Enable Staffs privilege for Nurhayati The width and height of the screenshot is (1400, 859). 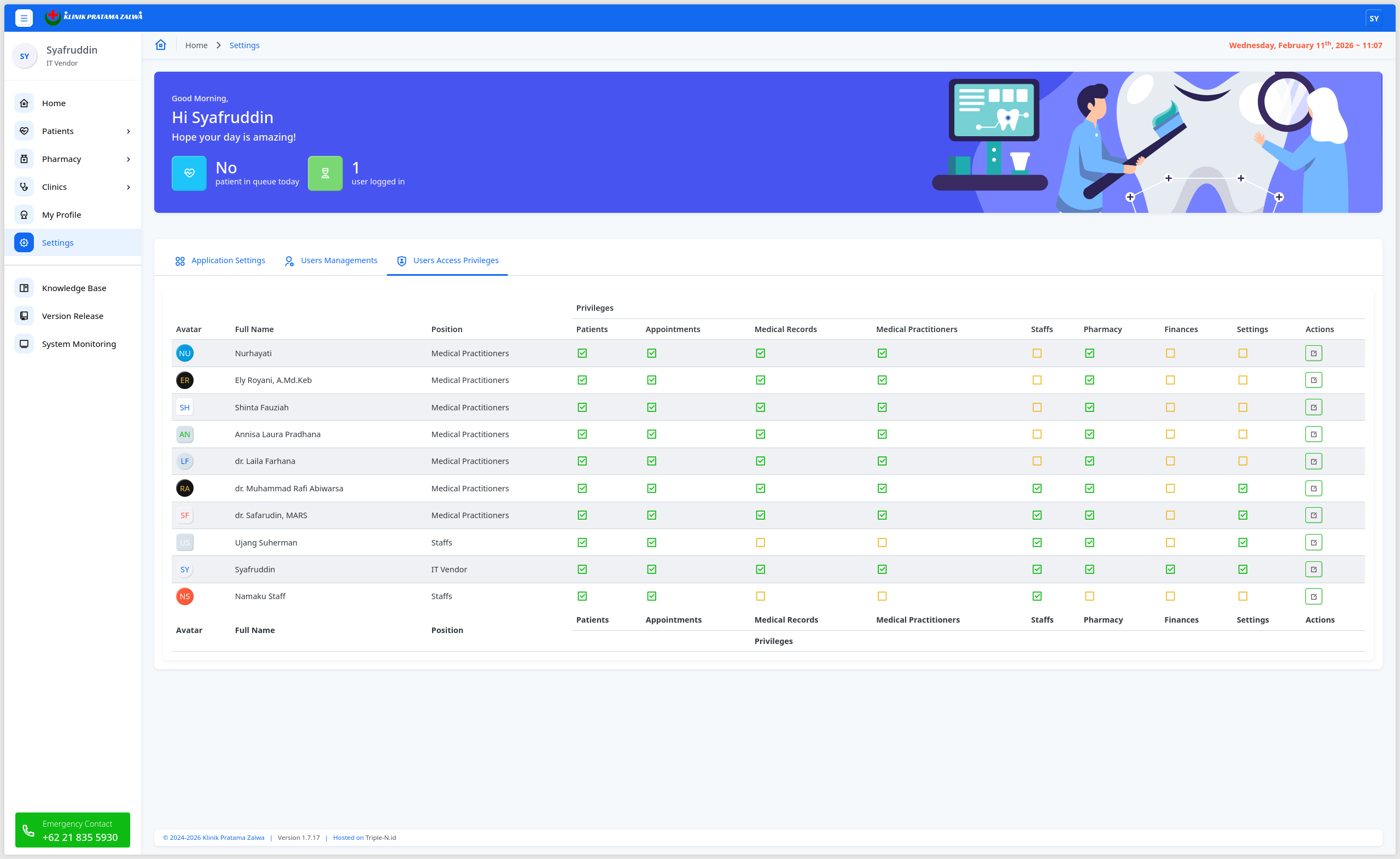1037,353
